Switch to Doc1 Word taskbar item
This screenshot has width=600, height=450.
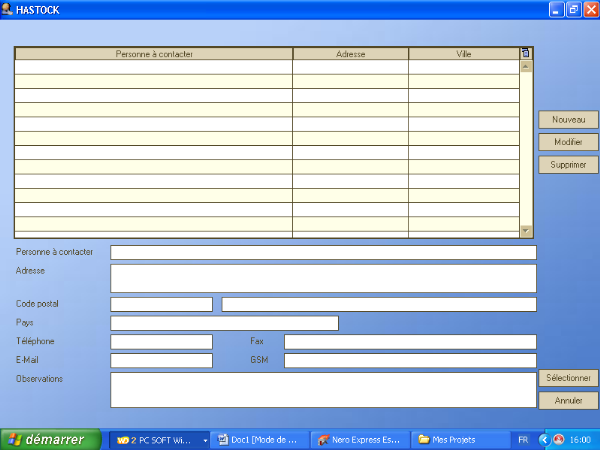click(x=260, y=440)
